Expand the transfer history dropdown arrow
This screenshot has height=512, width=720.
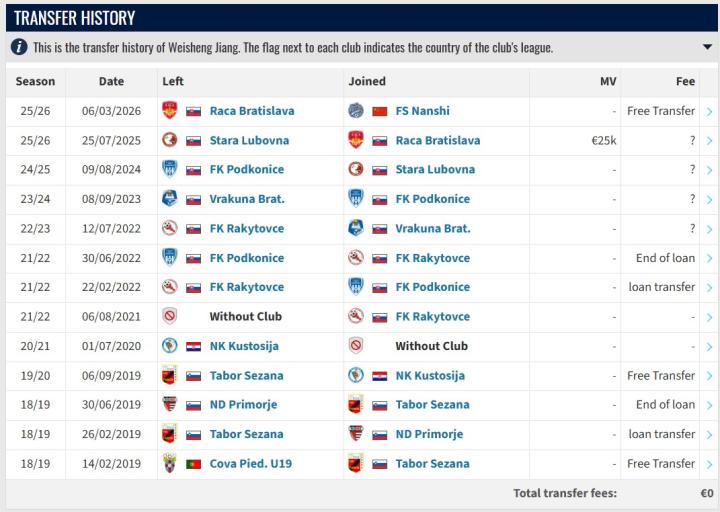(707, 47)
